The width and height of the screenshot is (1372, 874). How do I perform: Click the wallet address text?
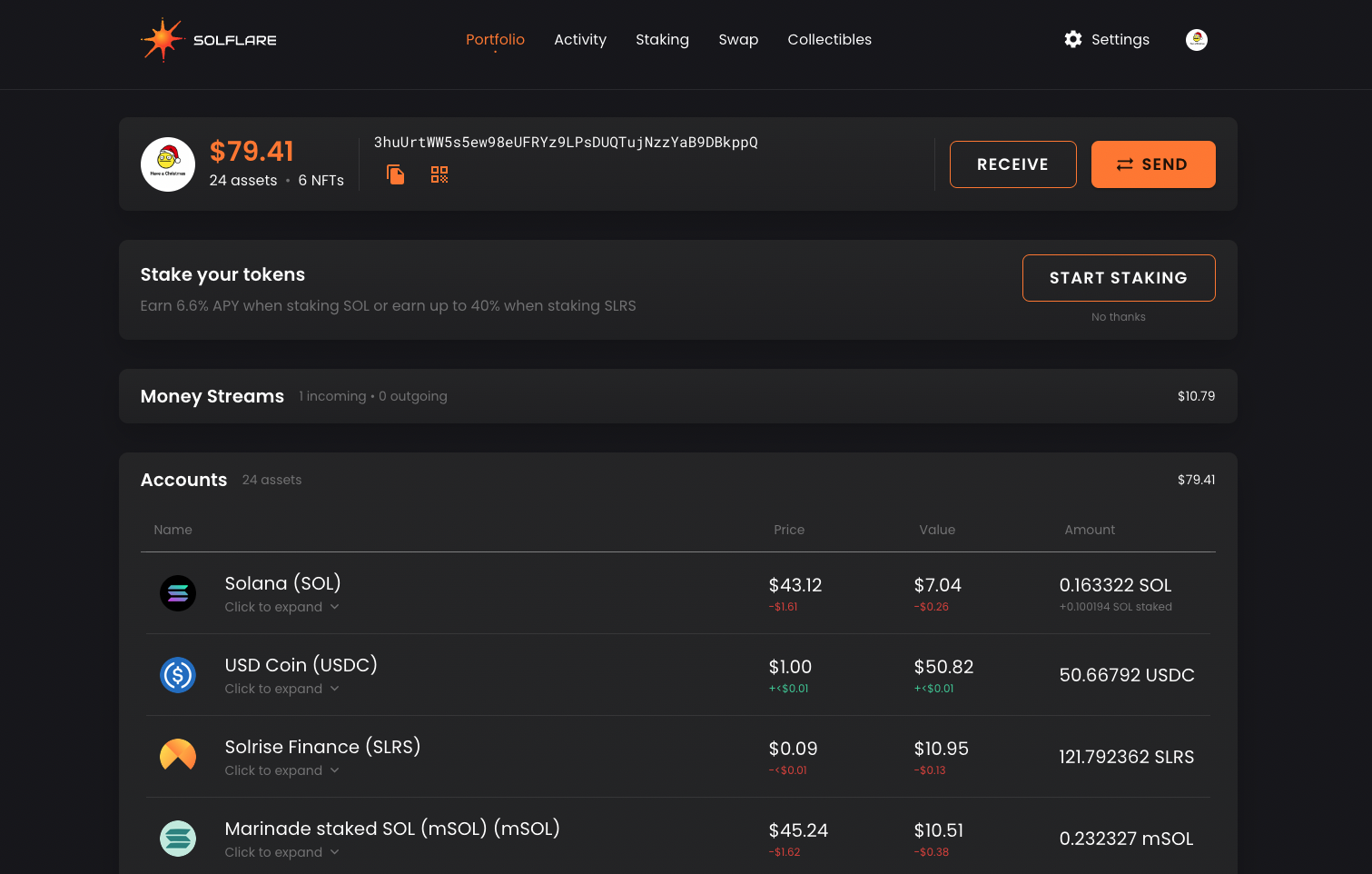click(x=566, y=143)
